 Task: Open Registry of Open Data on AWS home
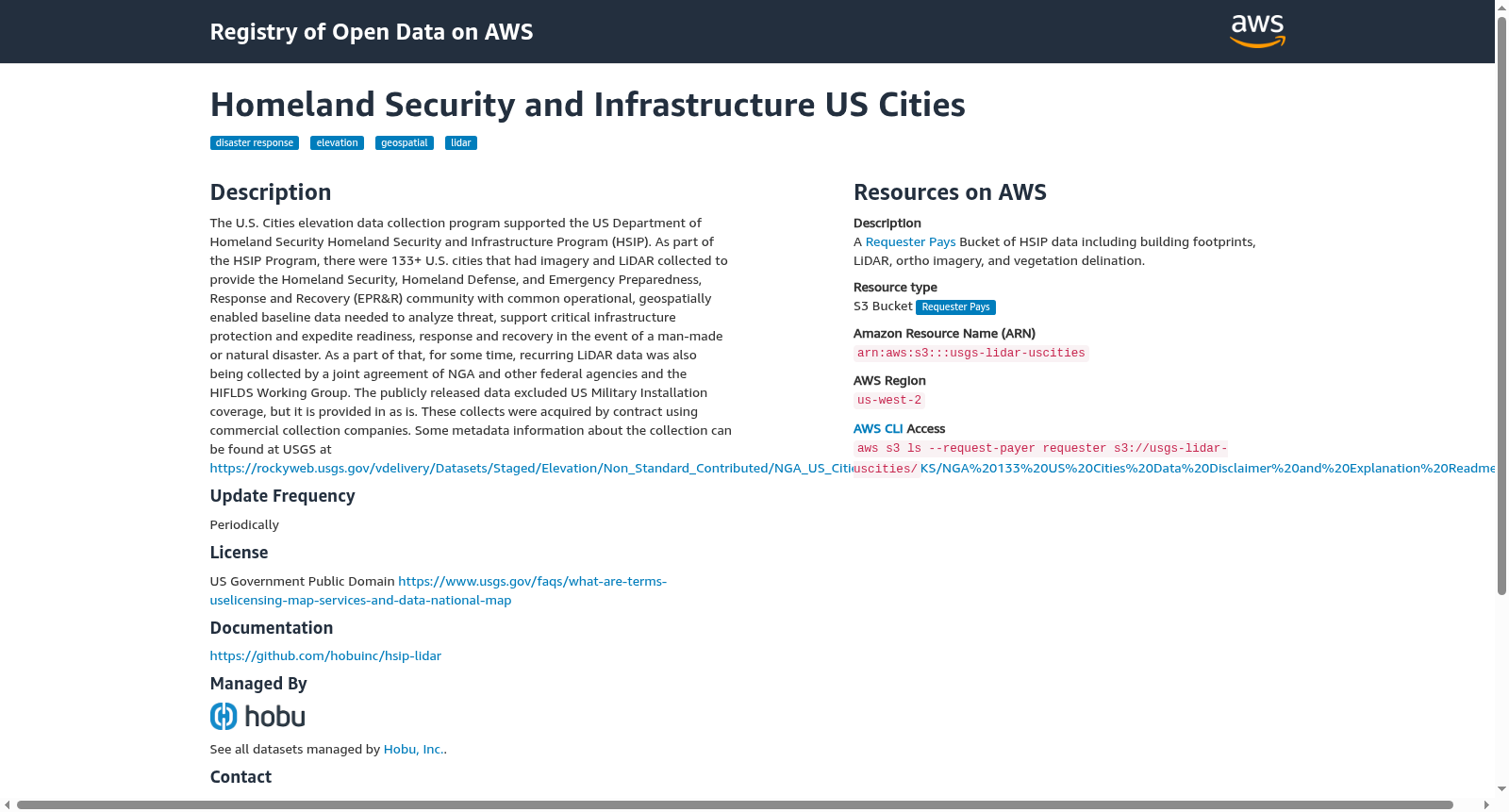click(372, 32)
